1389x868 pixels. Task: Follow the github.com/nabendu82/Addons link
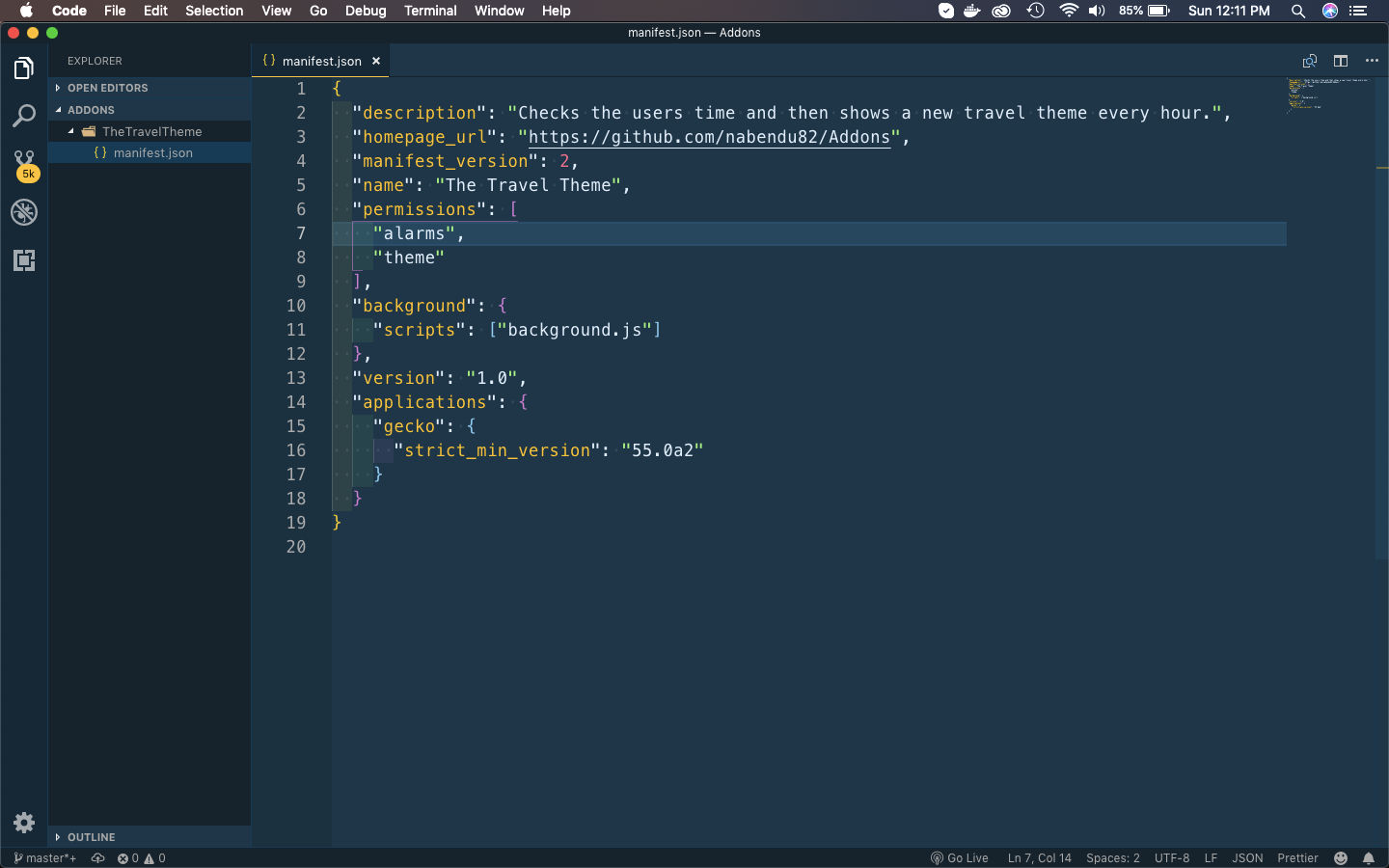click(709, 137)
